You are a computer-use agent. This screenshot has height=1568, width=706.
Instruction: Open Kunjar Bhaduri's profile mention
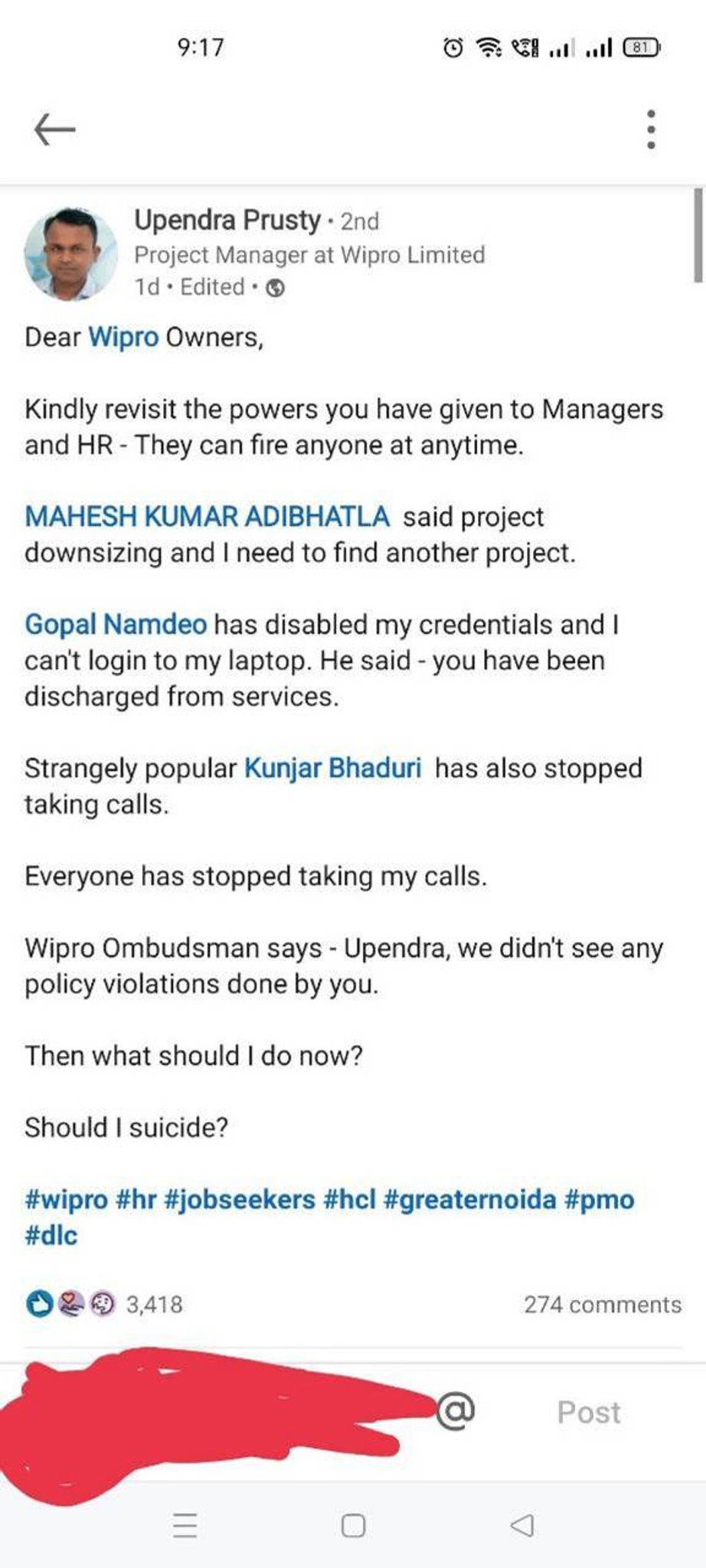(333, 768)
